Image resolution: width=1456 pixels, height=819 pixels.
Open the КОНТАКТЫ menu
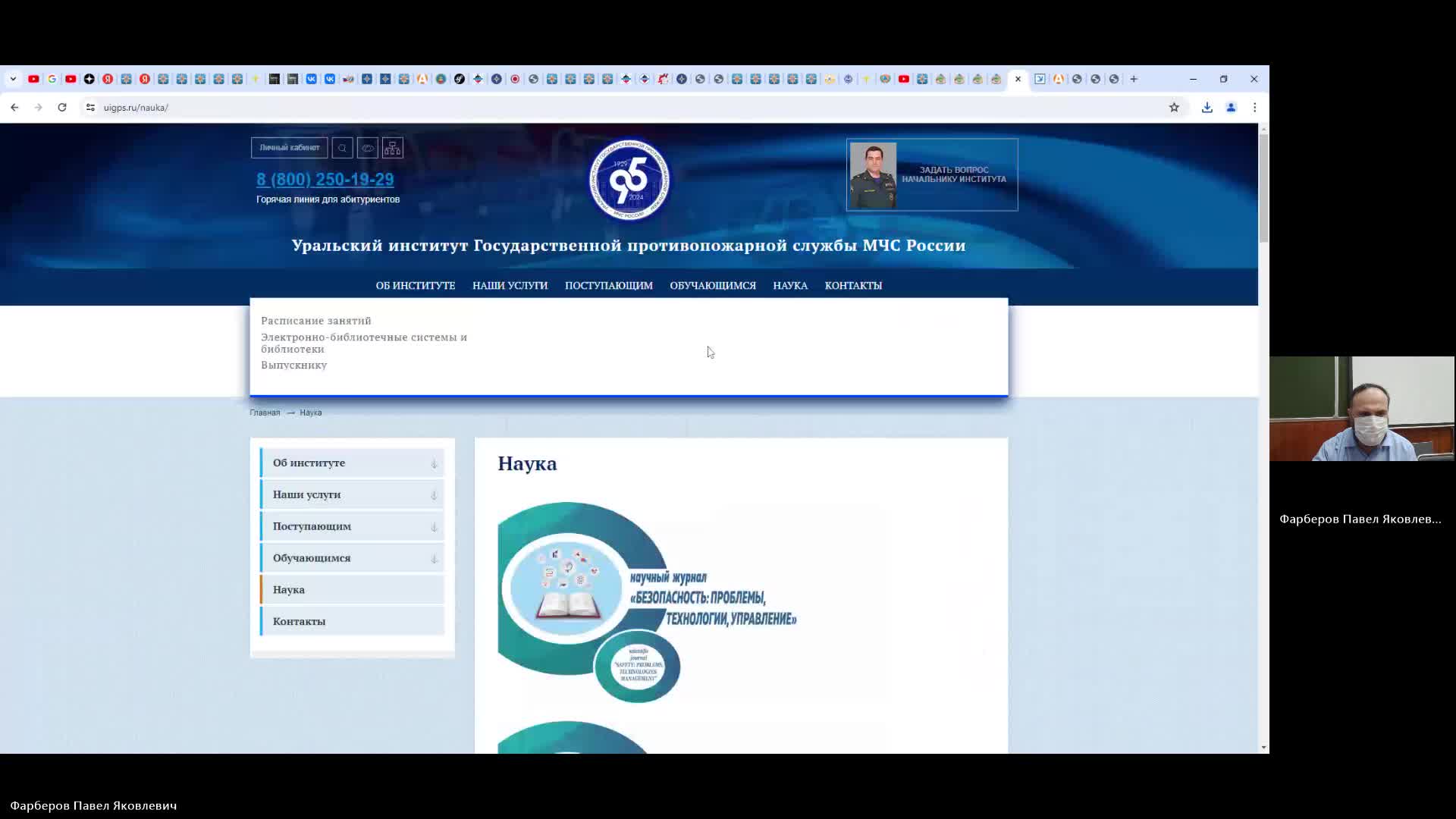pos(853,286)
